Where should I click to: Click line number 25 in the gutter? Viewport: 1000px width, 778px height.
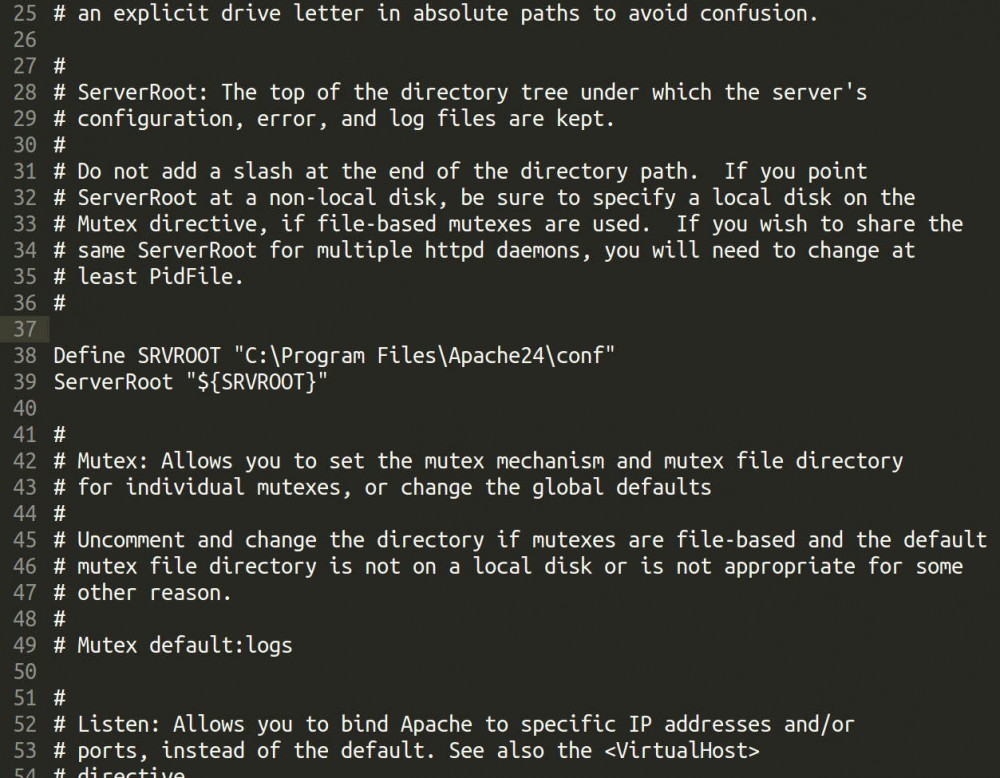coord(26,14)
